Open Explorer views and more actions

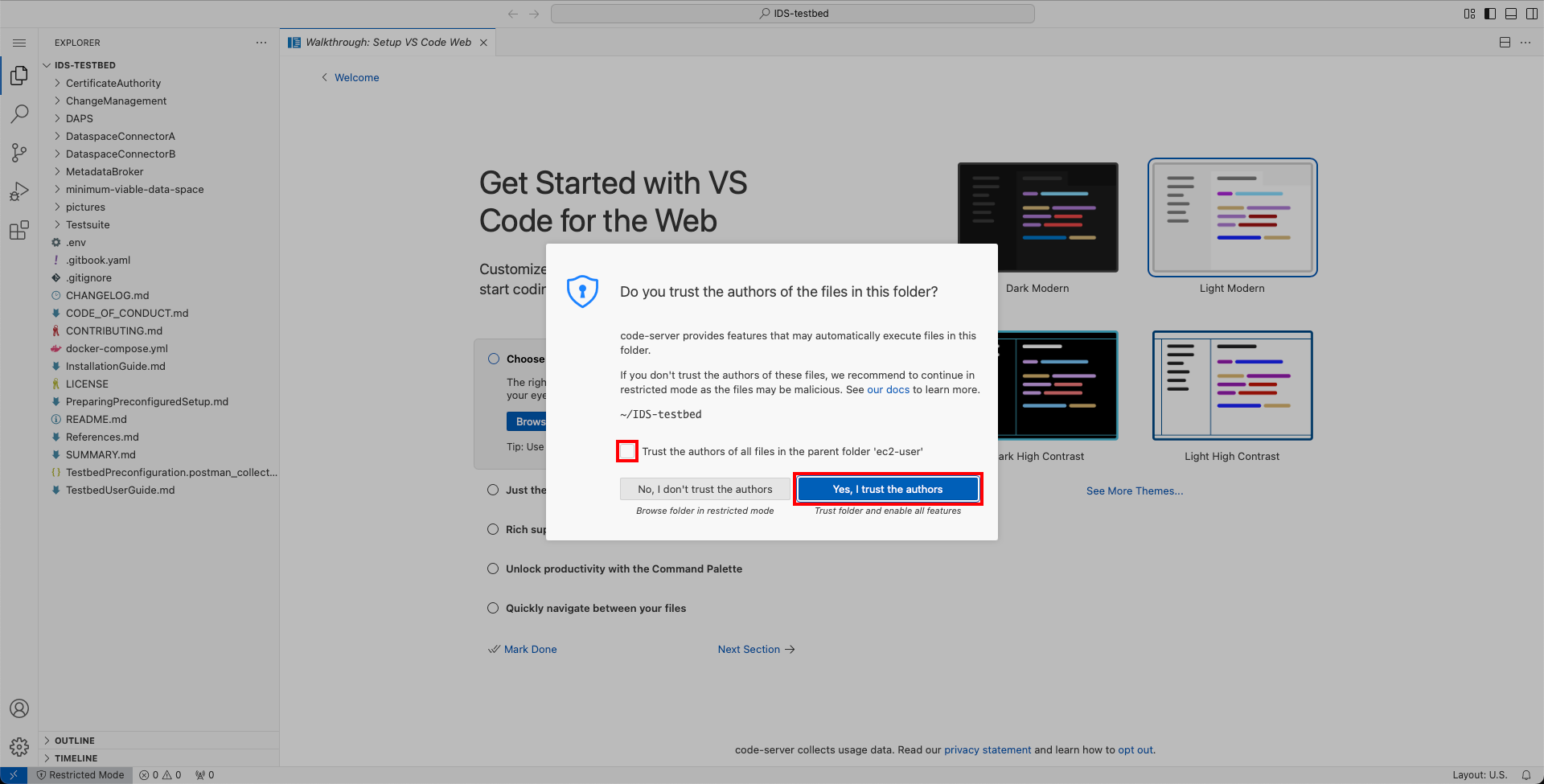coord(261,43)
